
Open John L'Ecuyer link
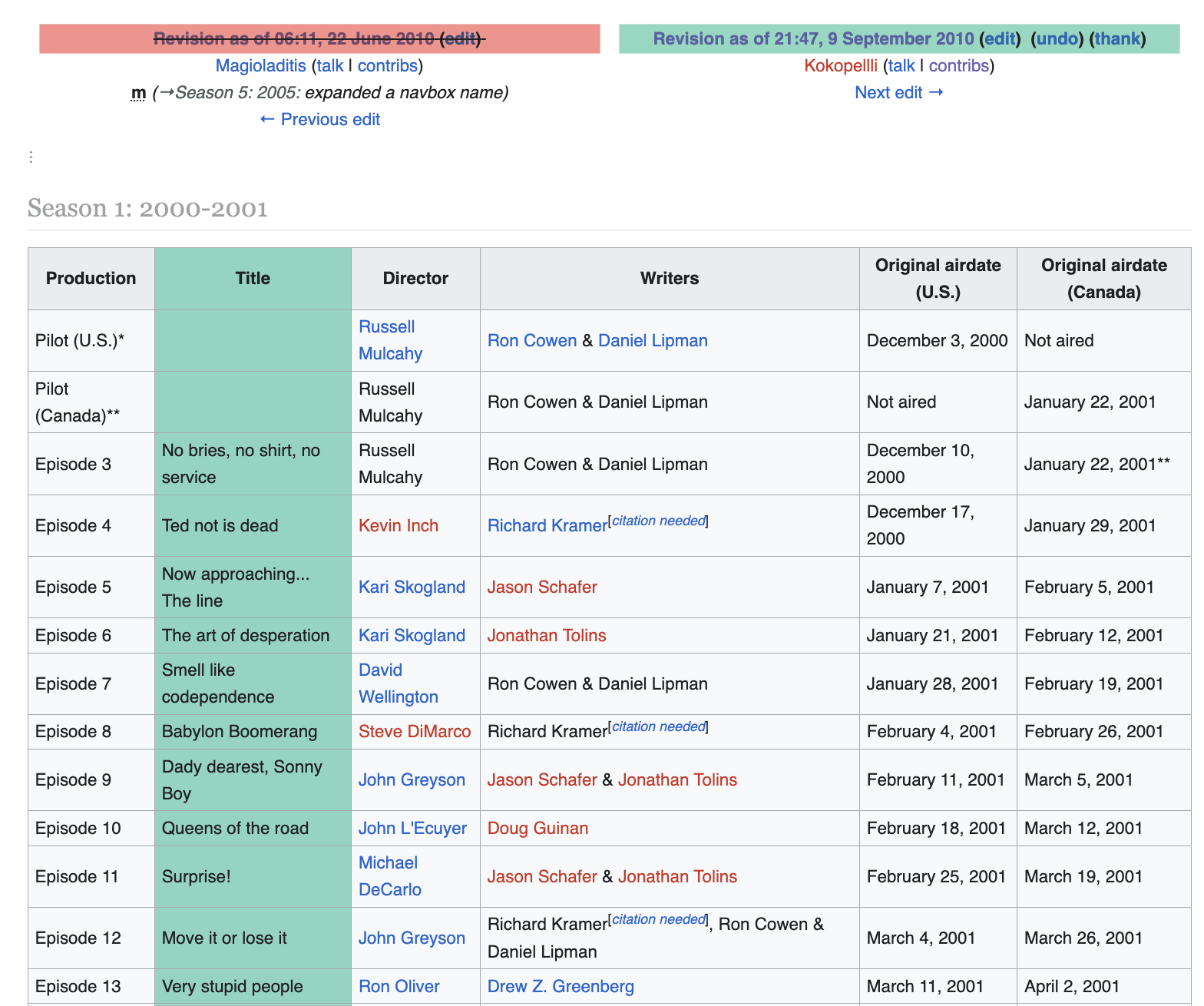[x=412, y=829]
